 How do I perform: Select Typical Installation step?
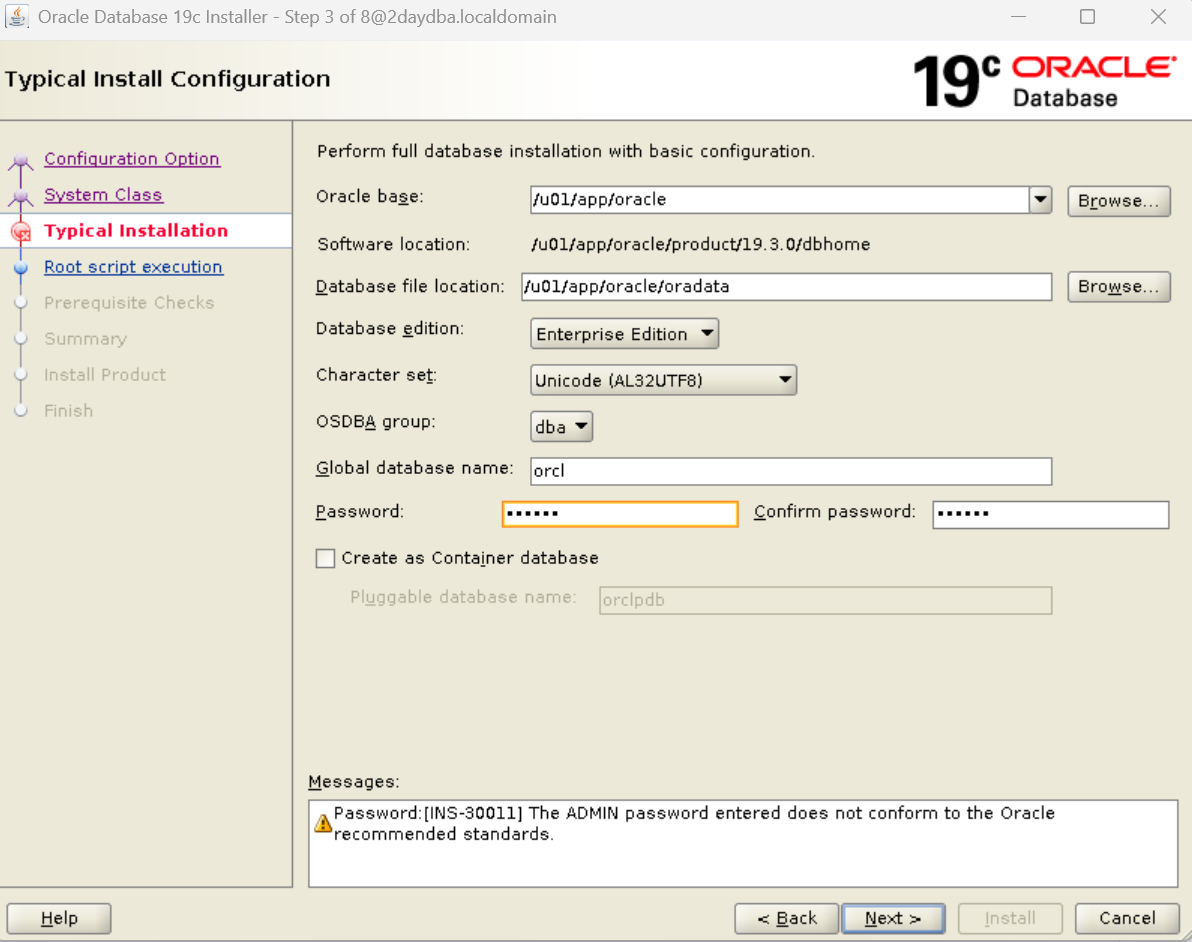pyautogui.click(x=135, y=230)
